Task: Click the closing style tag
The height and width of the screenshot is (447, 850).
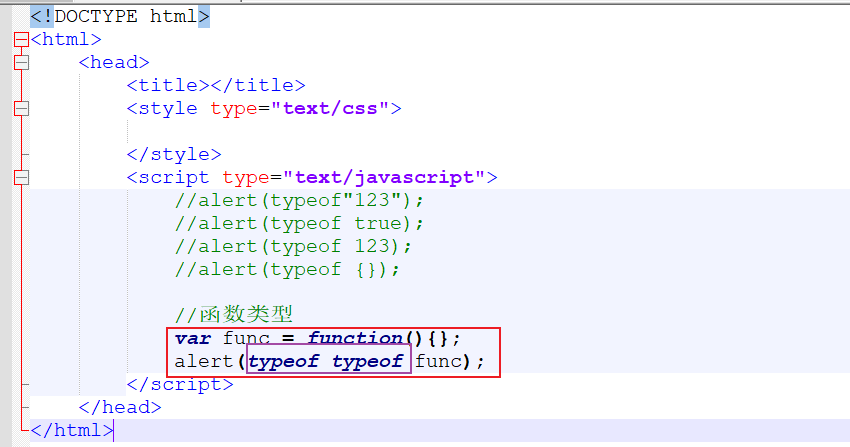Action: [x=174, y=154]
